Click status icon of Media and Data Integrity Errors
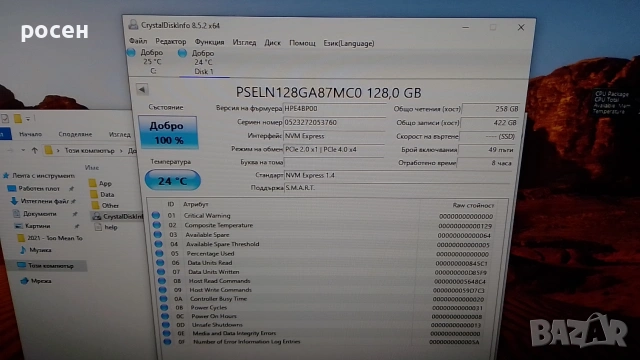Image resolution: width=640 pixels, height=360 pixels. point(167,333)
